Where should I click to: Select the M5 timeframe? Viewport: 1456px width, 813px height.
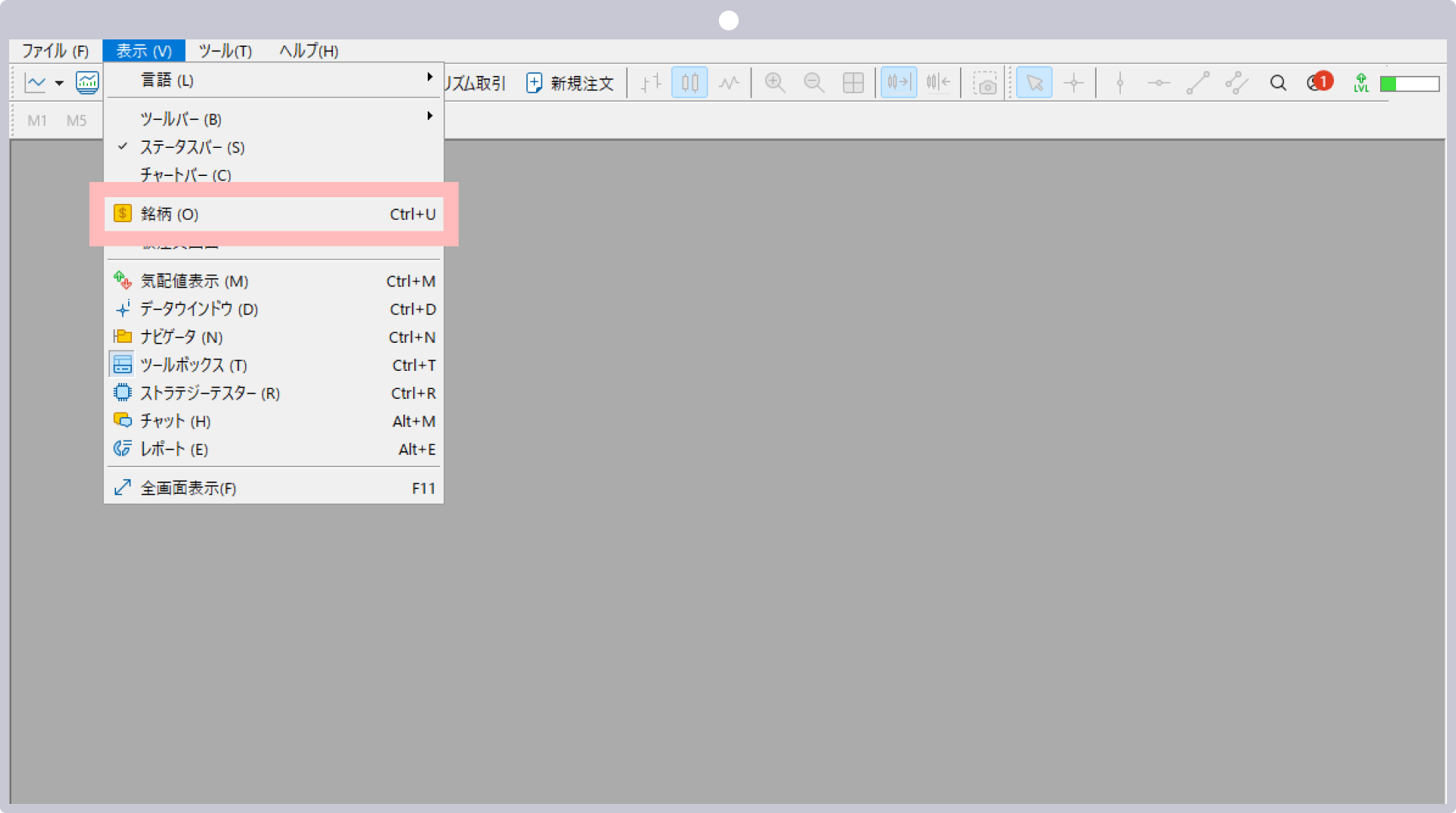[77, 121]
